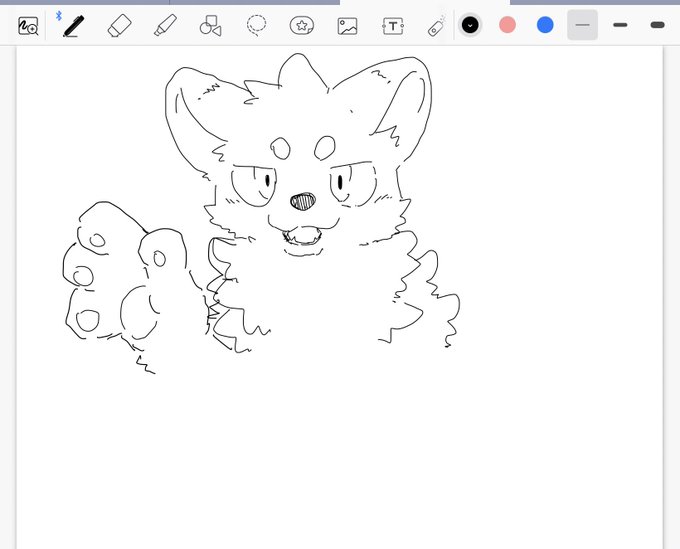The width and height of the screenshot is (680, 549).
Task: Open the black color swatch options
Action: [x=470, y=25]
